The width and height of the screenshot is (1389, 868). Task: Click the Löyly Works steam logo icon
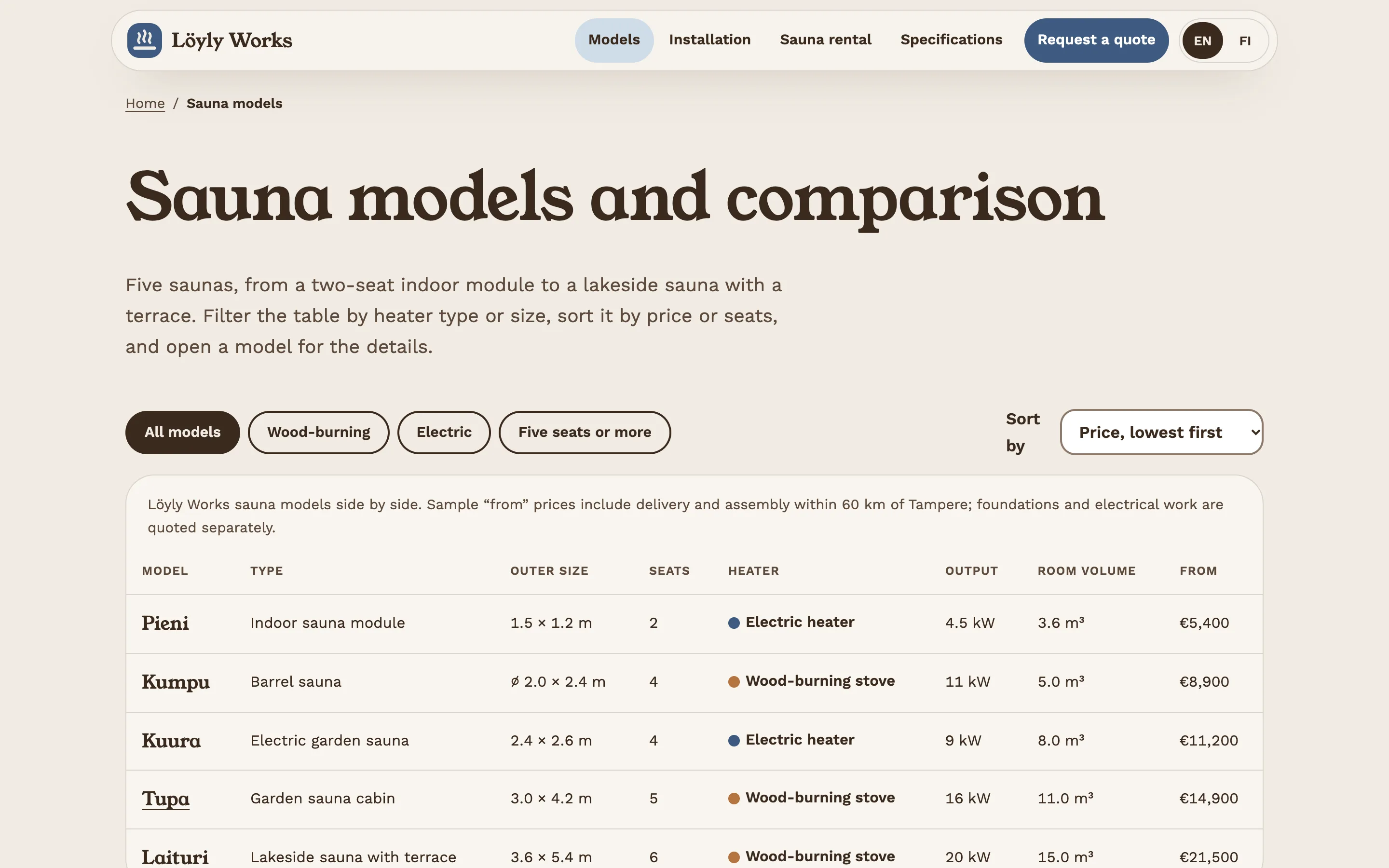144,40
